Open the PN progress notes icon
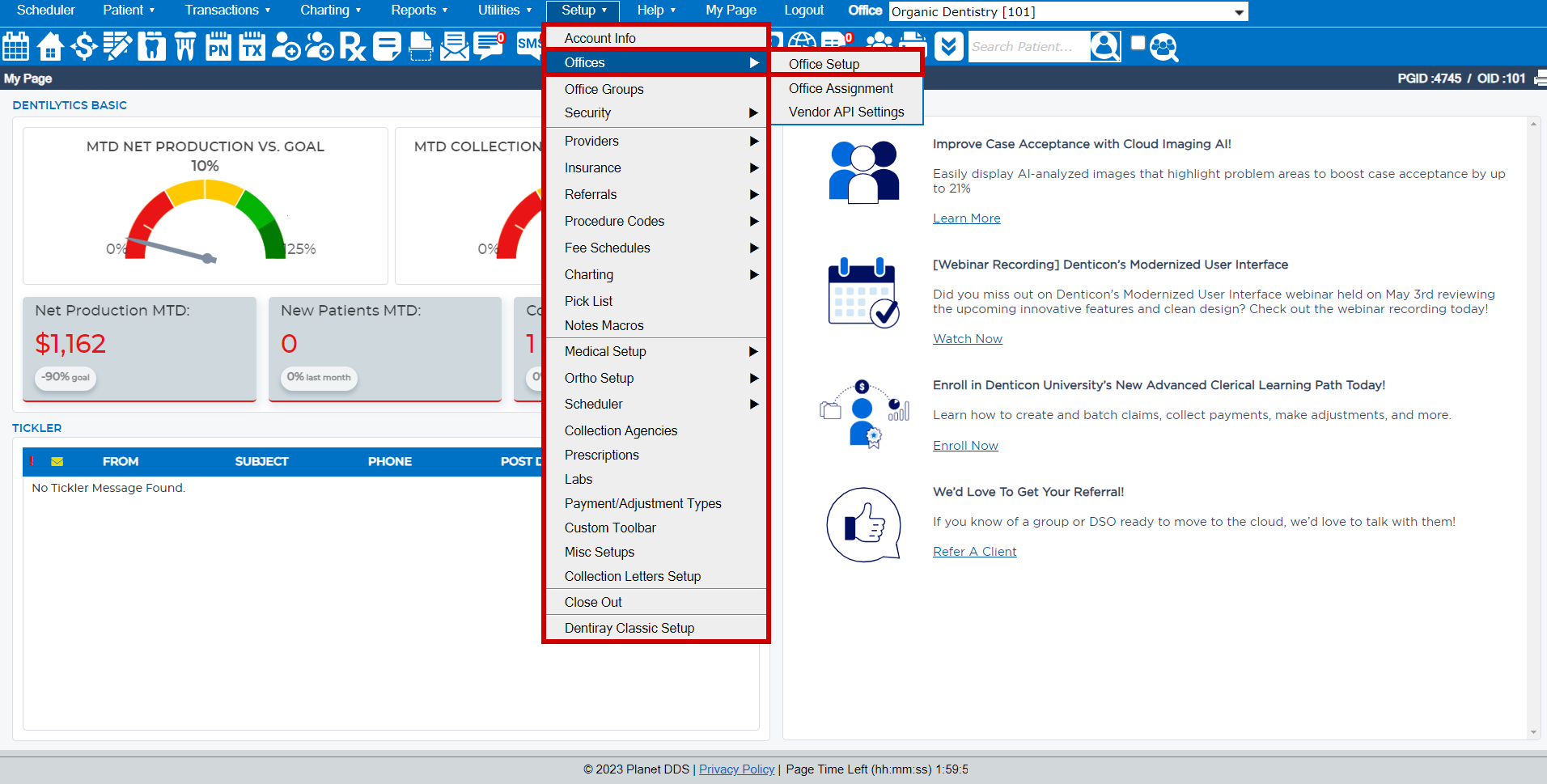 [x=218, y=46]
